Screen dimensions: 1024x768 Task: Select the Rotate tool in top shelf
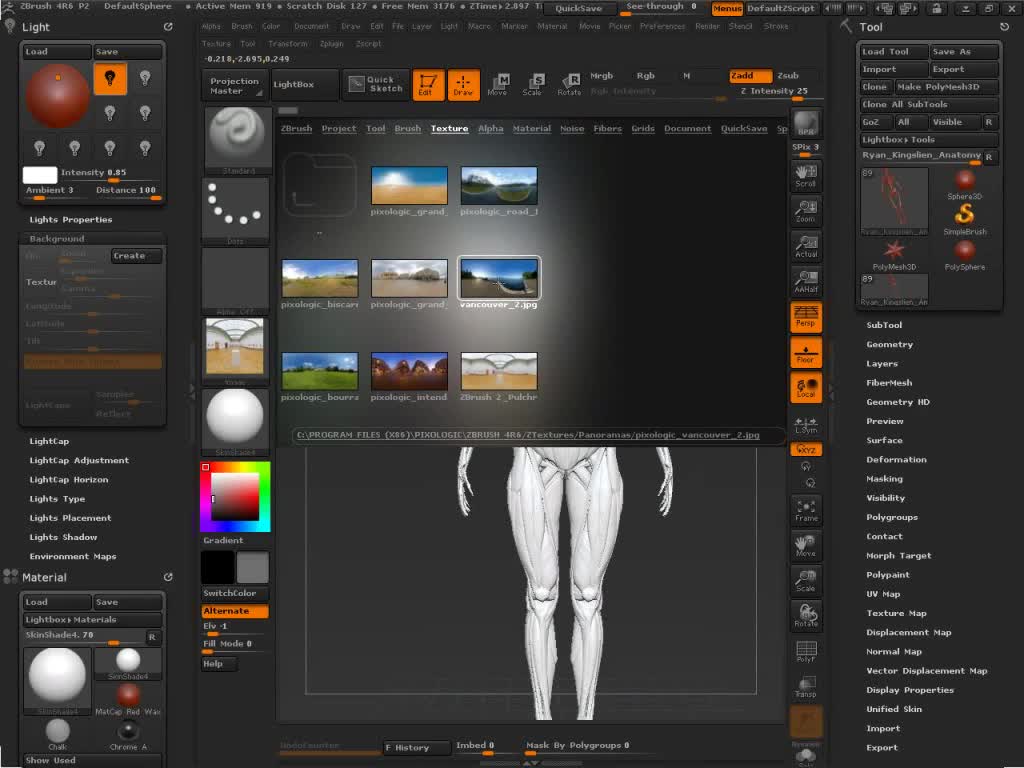tap(569, 85)
